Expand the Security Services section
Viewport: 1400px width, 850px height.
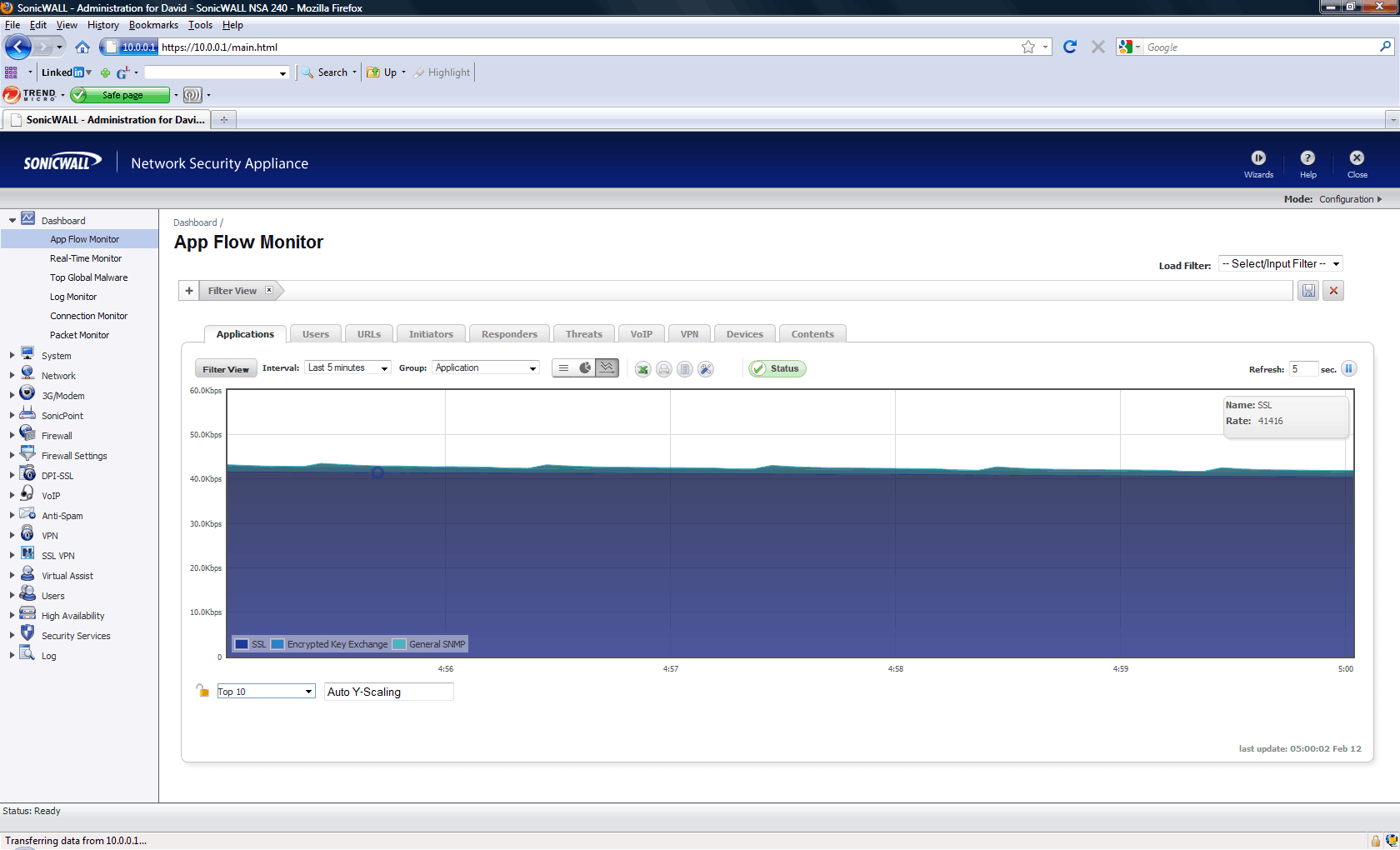[x=12, y=635]
